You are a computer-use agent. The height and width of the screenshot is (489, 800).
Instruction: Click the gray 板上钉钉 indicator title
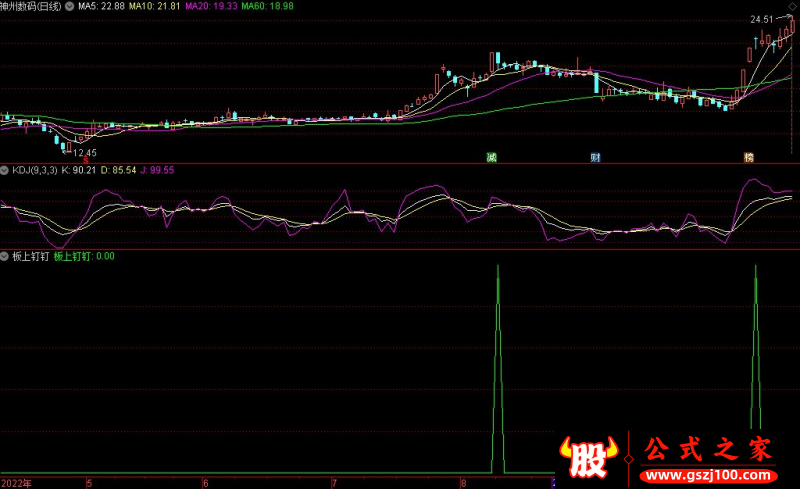click(x=30, y=256)
